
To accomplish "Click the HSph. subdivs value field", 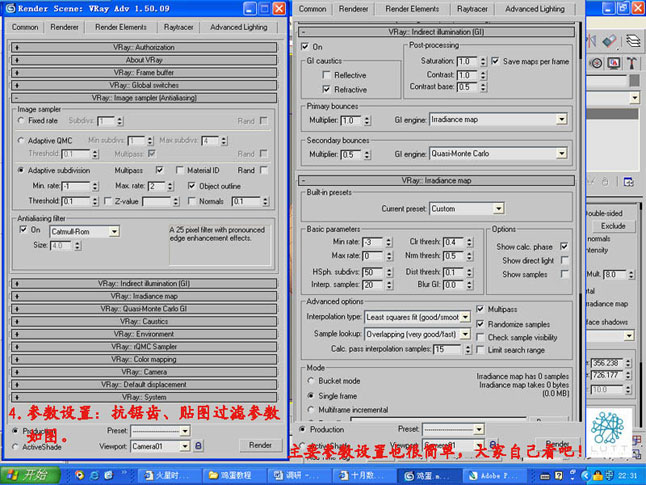I will tap(372, 272).
